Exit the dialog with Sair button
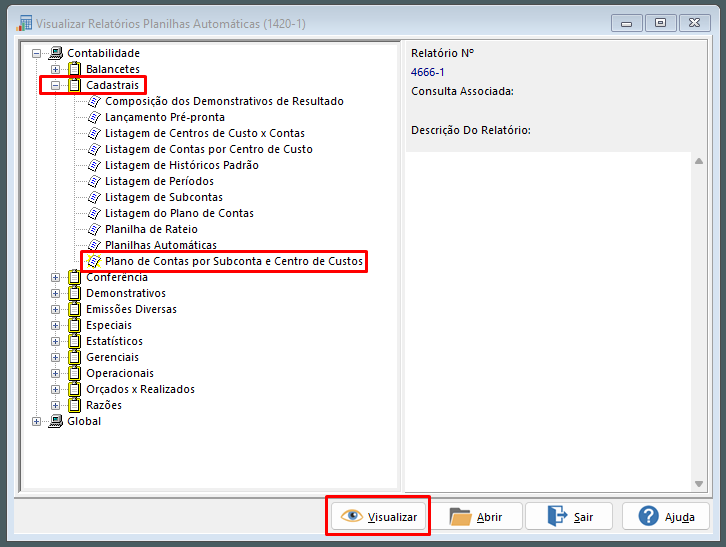This screenshot has width=726, height=547. click(570, 516)
